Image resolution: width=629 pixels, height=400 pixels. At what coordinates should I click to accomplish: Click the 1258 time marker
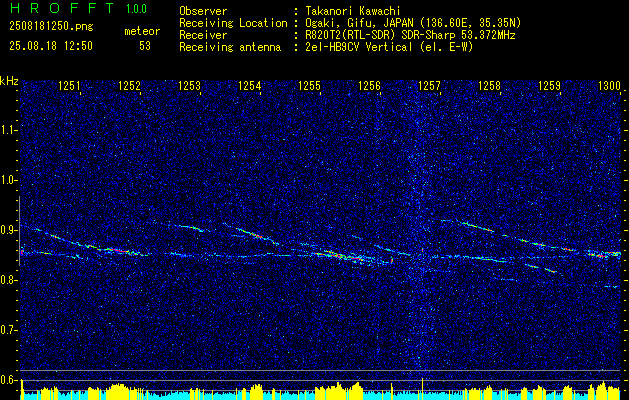click(x=489, y=85)
